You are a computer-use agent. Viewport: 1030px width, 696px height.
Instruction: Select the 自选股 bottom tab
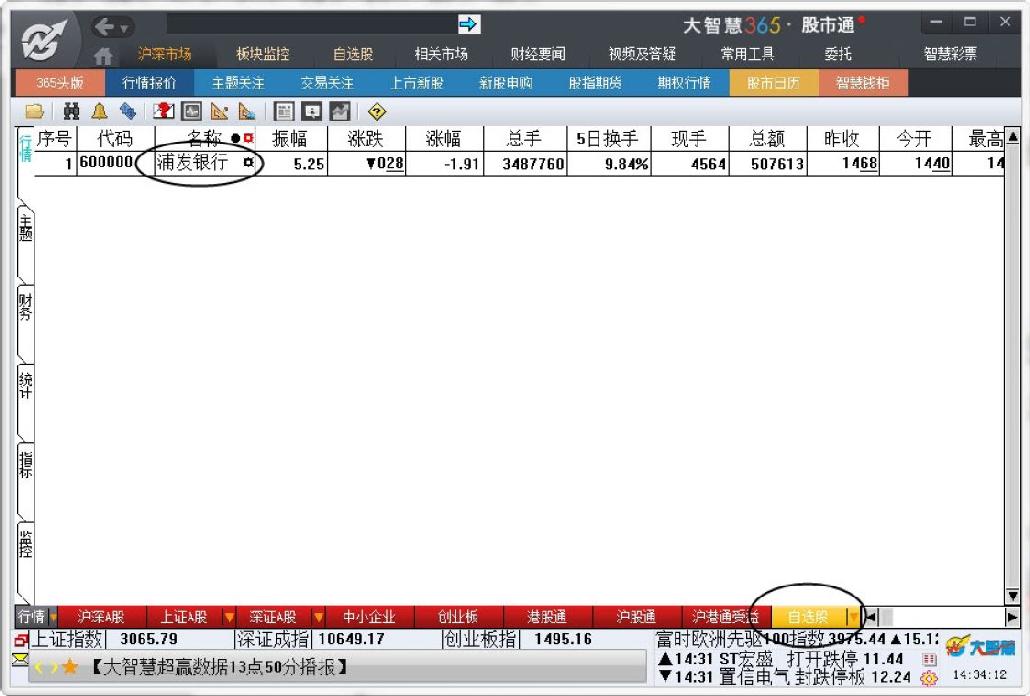[809, 617]
